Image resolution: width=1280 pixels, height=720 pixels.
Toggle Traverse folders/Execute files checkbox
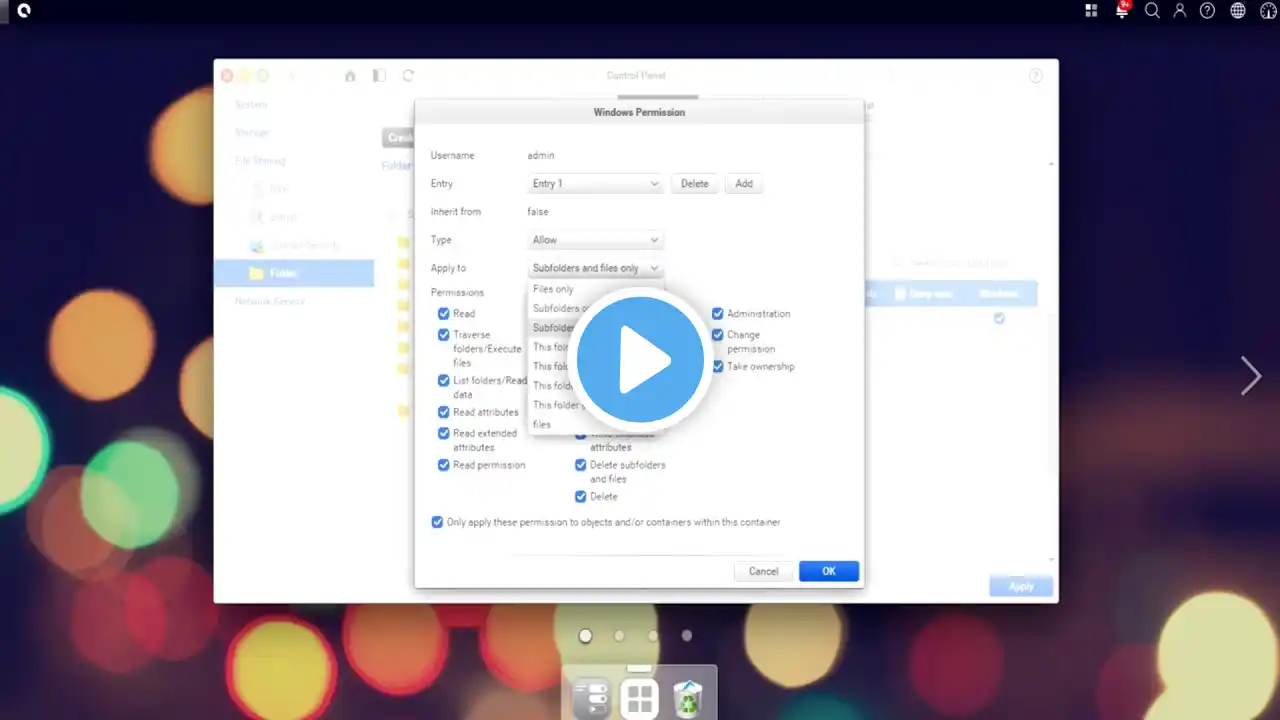(x=444, y=335)
